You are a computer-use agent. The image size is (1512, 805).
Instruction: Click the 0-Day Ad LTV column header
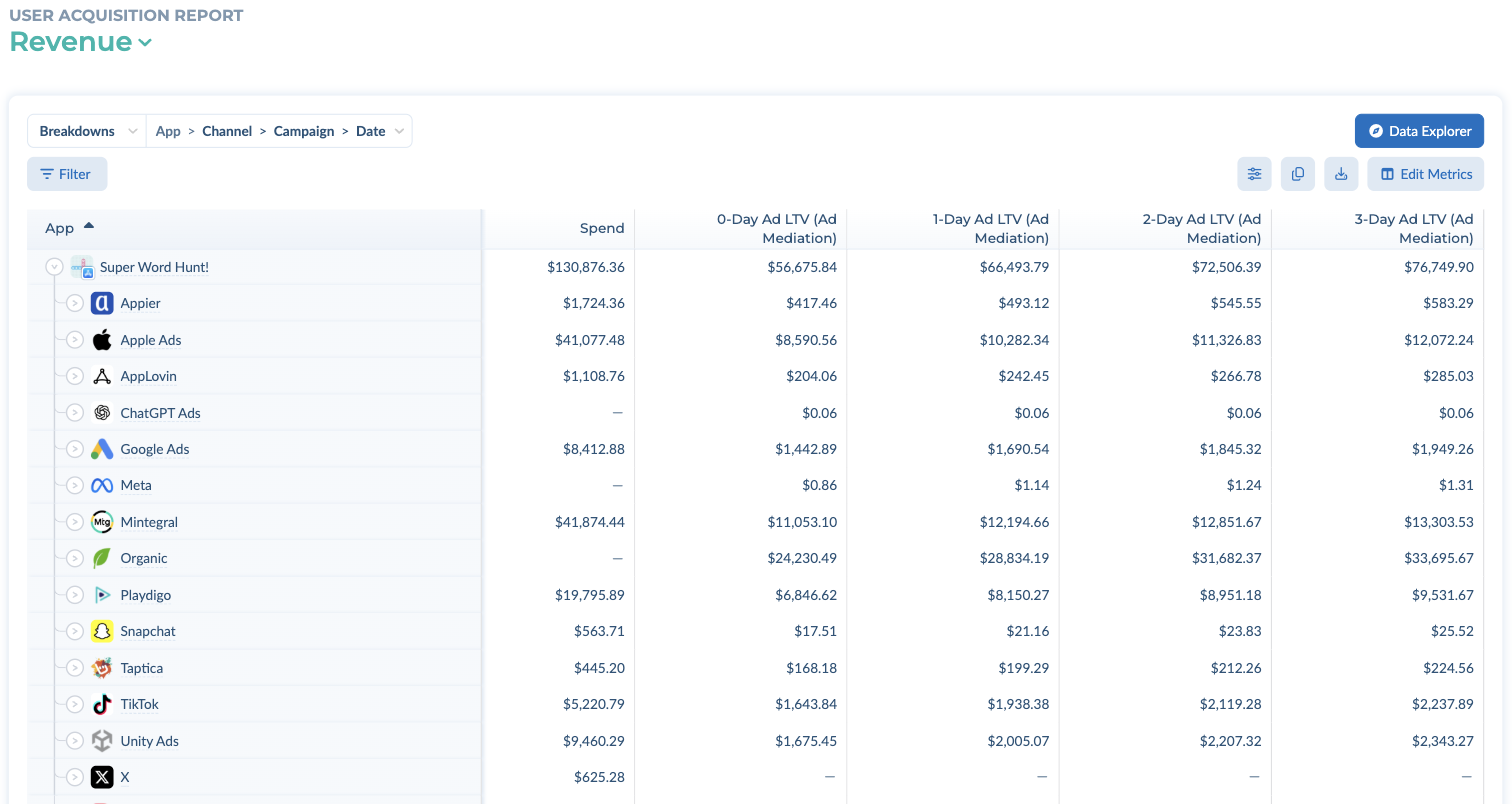(776, 228)
